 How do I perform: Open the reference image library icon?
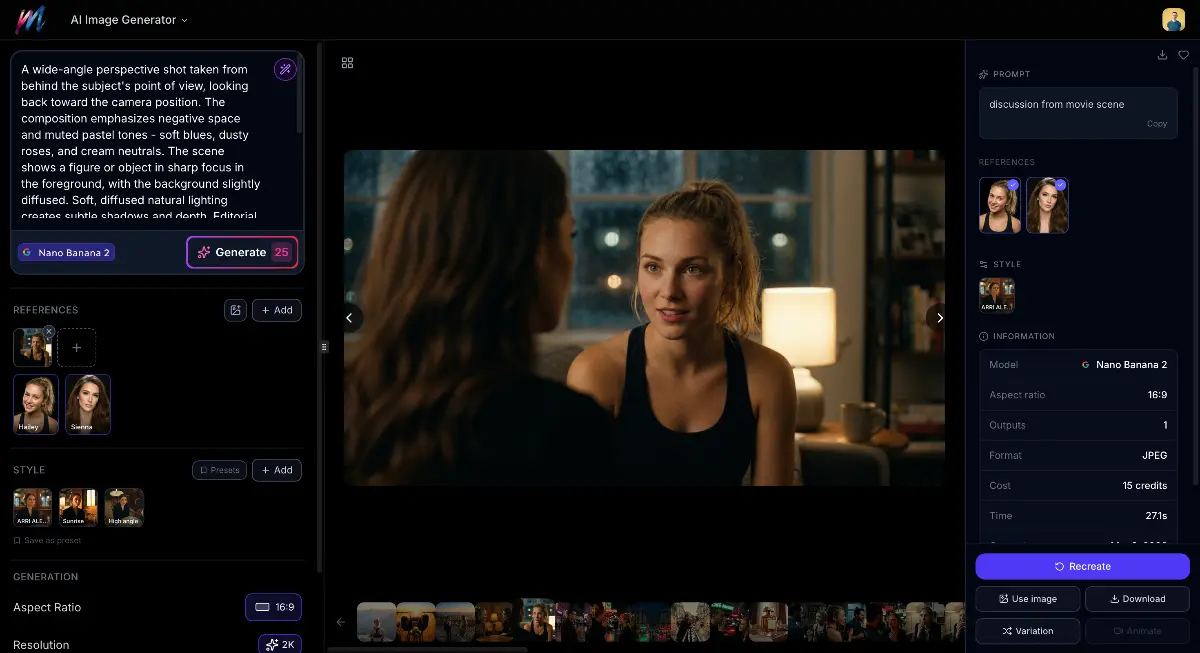pos(235,310)
